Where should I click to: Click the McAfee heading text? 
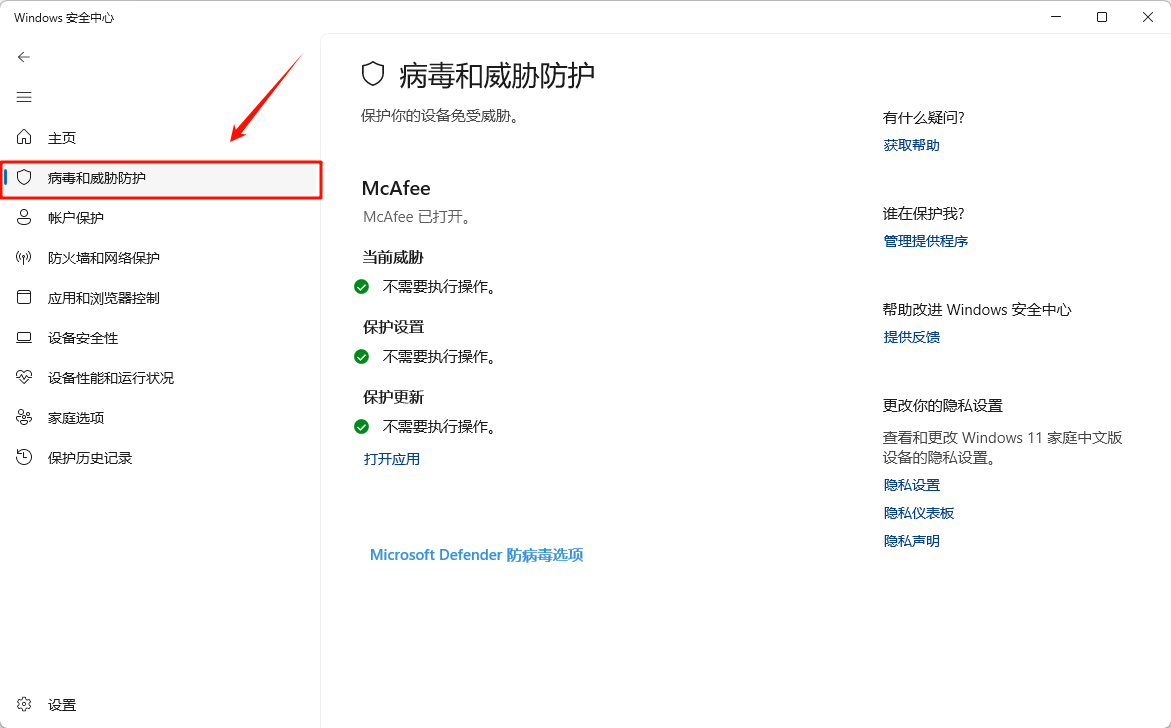click(x=396, y=188)
